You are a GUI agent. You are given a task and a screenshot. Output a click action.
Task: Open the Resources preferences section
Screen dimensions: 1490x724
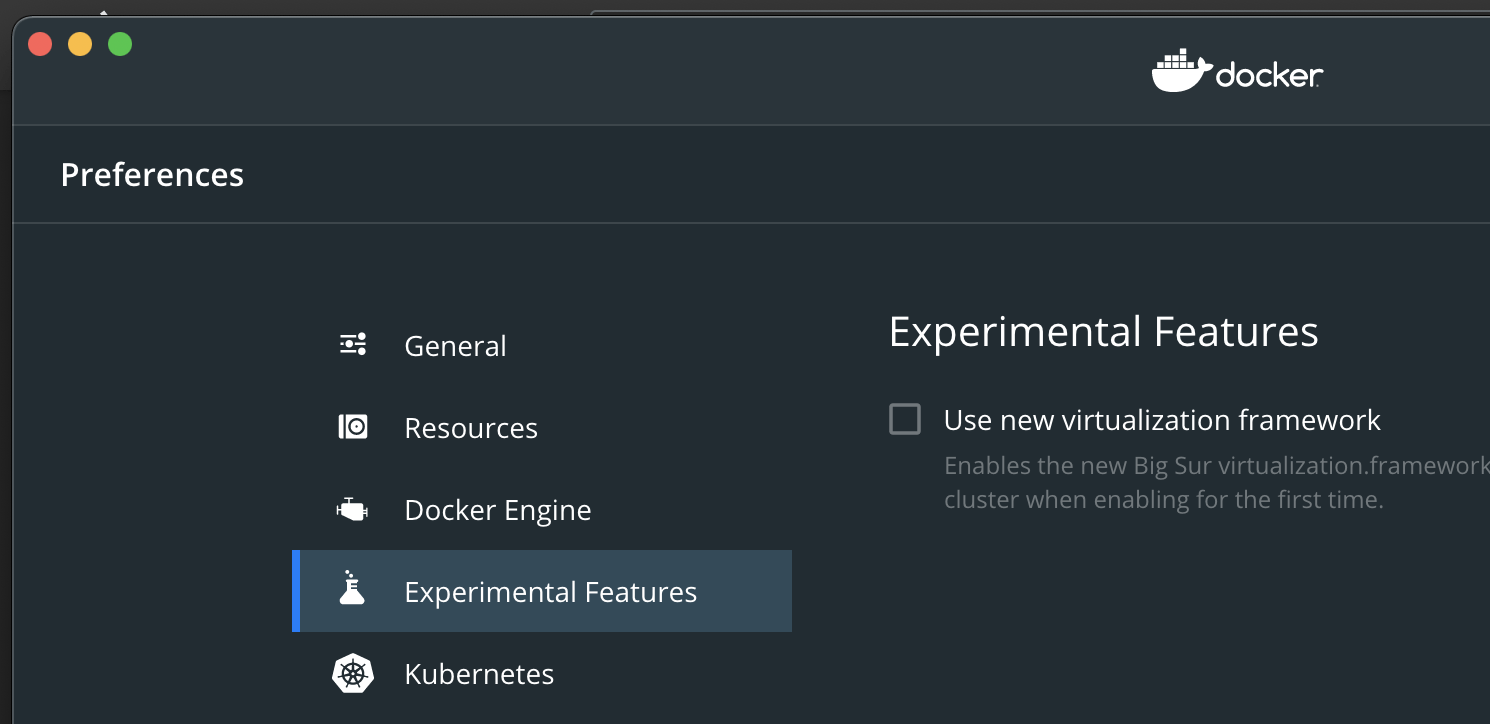coord(542,427)
